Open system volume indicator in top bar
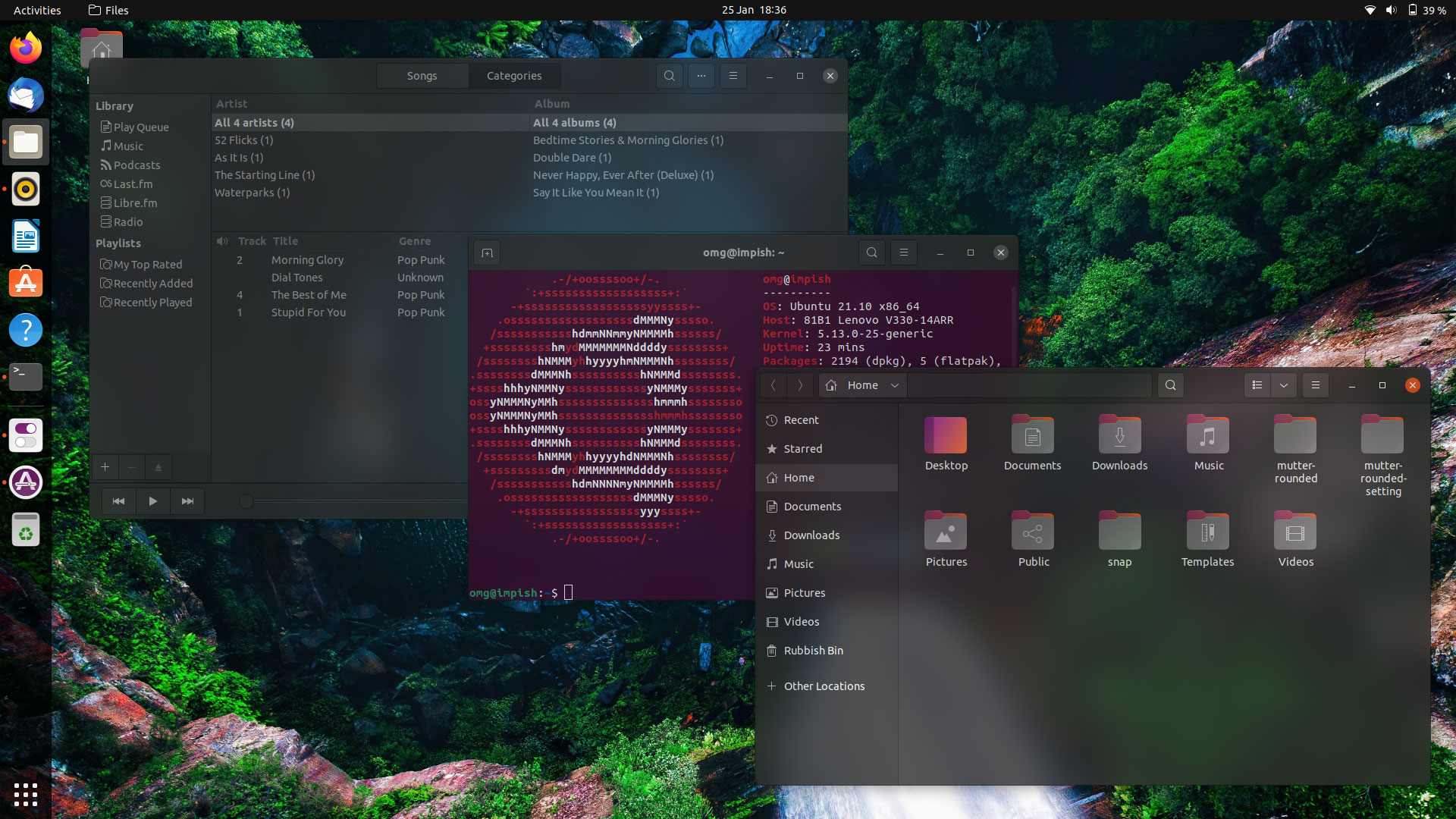1456x819 pixels. click(x=1391, y=10)
